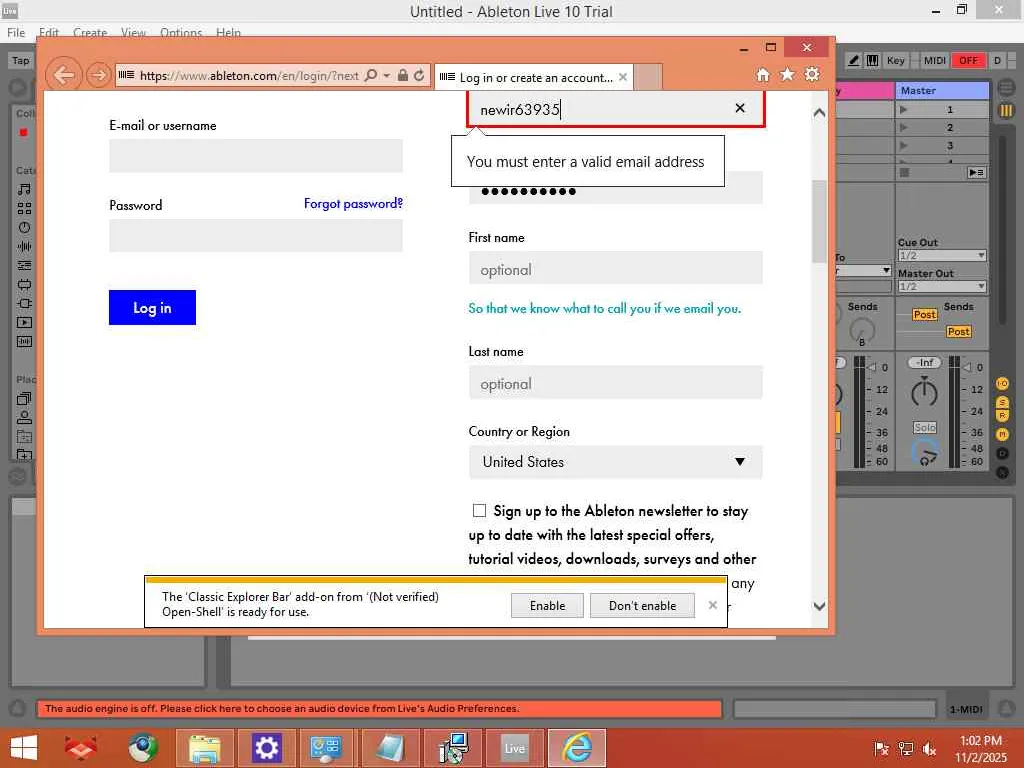Open address bar autocomplete dropdown arrow
The width and height of the screenshot is (1024, 768).
(x=387, y=75)
